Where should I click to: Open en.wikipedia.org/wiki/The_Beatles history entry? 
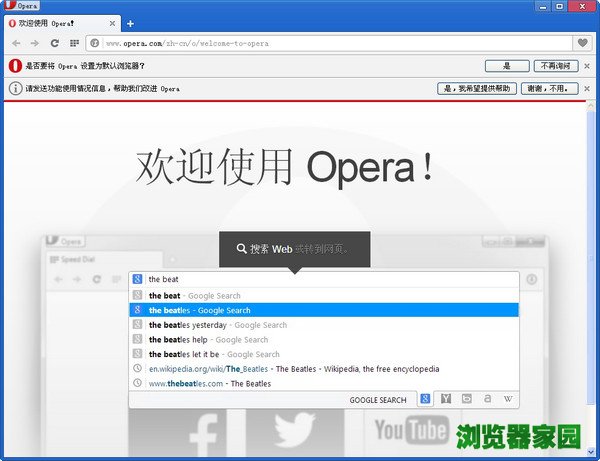coord(324,369)
